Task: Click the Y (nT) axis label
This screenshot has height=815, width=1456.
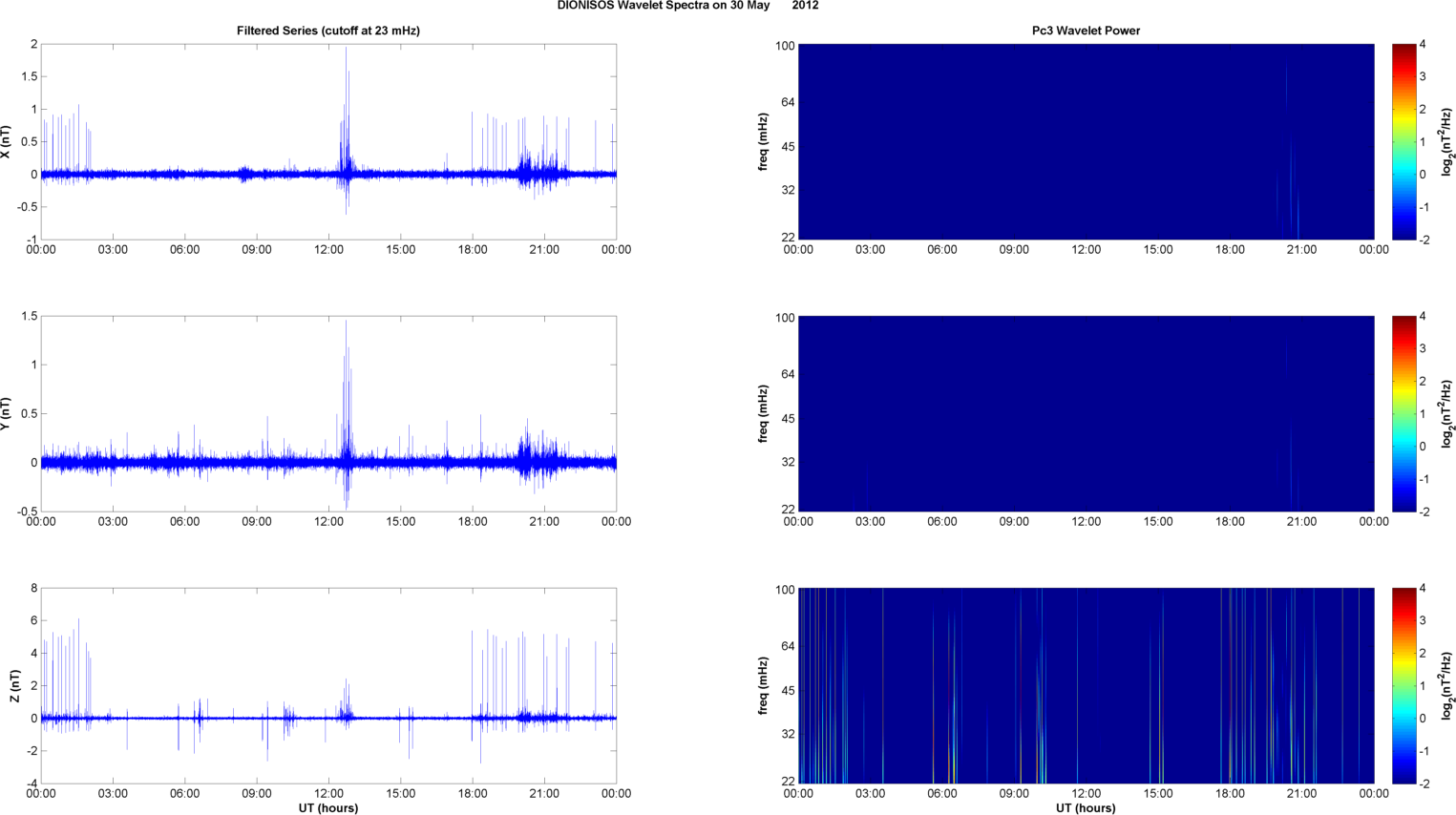Action: (x=7, y=413)
